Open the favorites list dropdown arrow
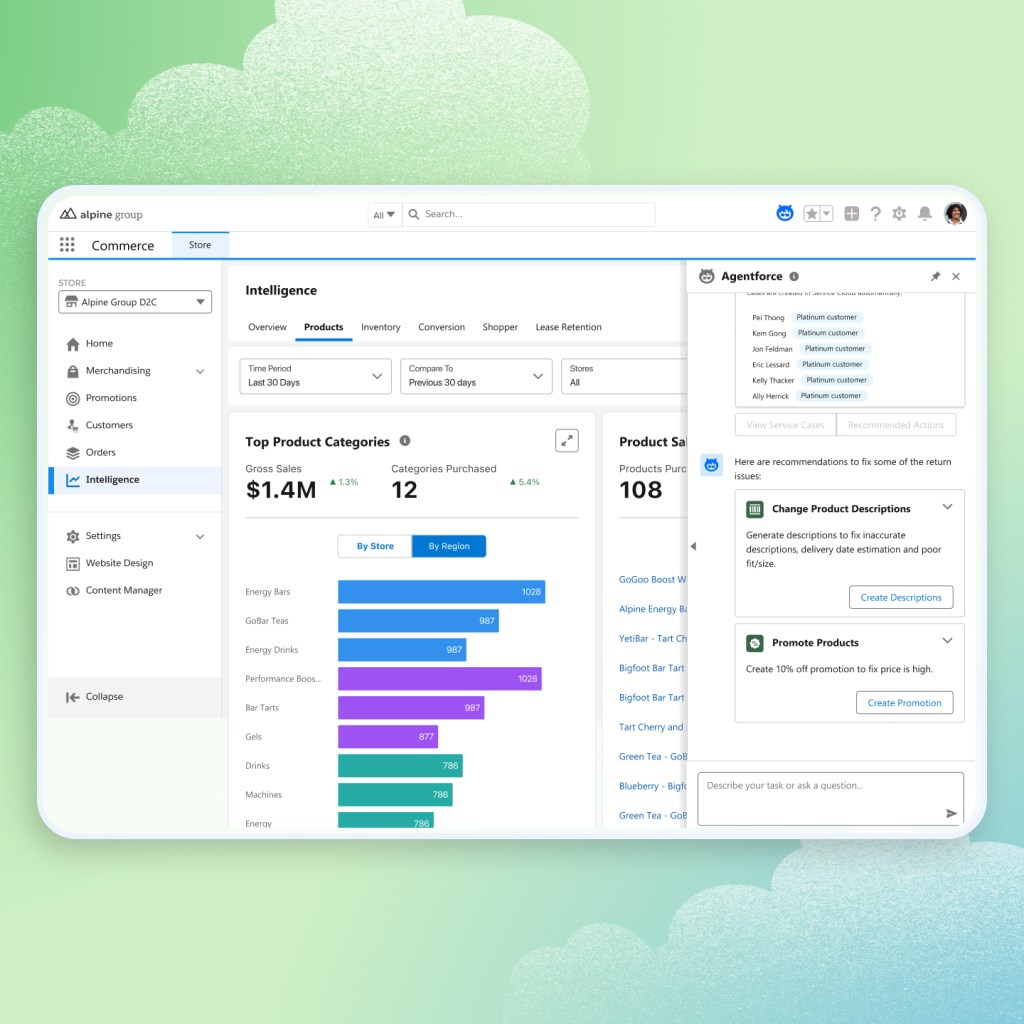 (x=826, y=214)
